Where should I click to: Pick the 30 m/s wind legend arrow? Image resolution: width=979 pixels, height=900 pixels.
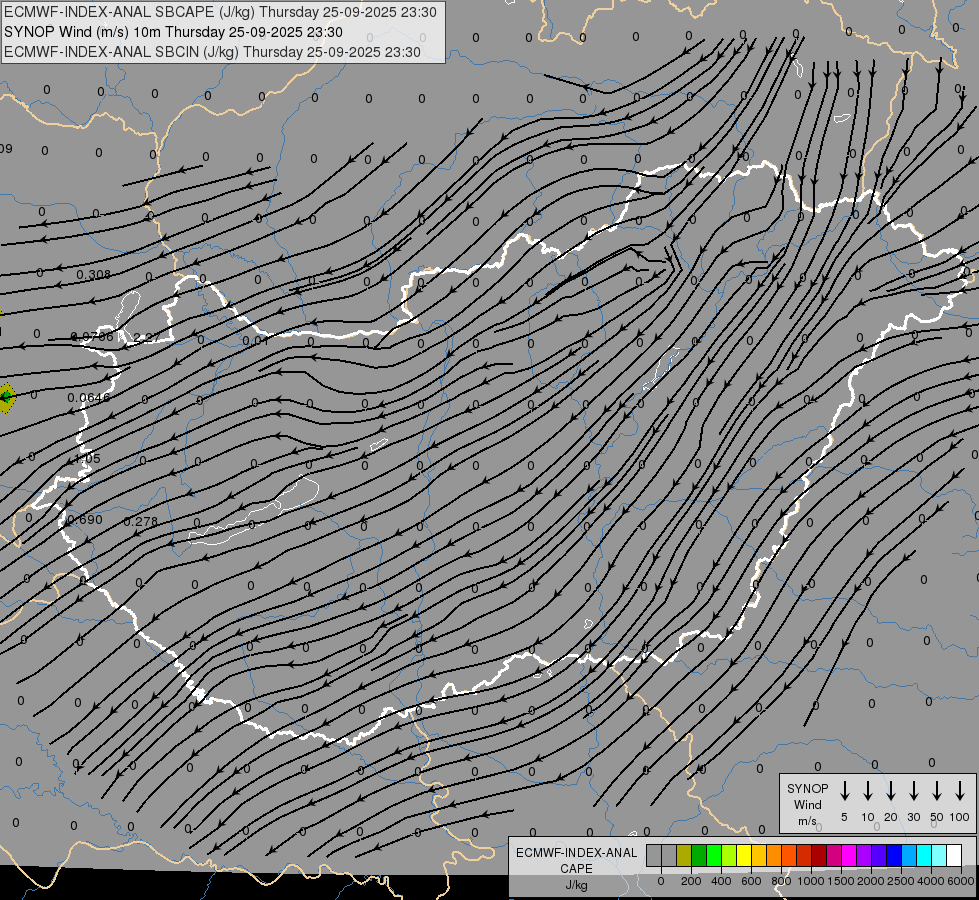pyautogui.click(x=914, y=791)
